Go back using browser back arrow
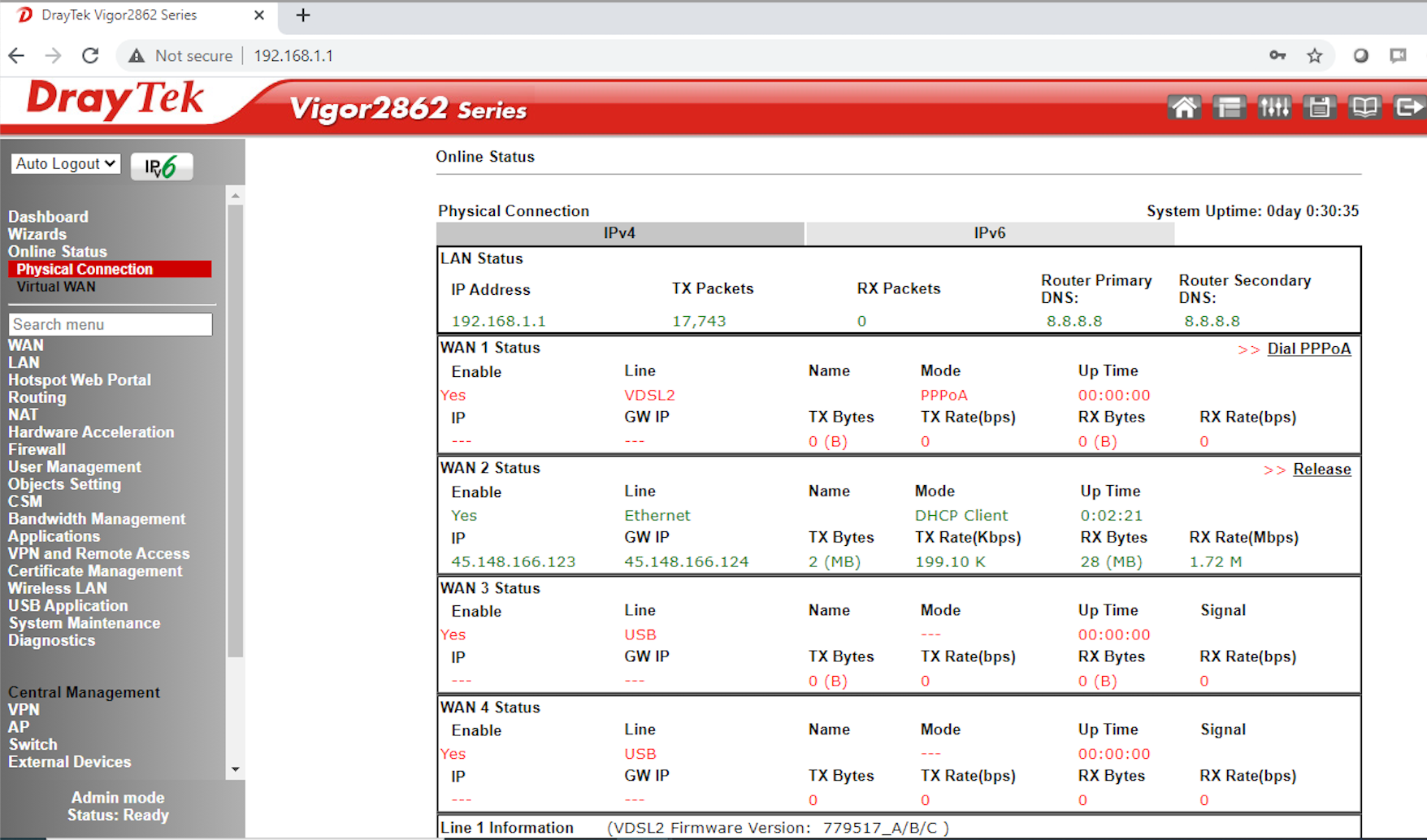Viewport: 1427px width, 840px height. (16, 55)
